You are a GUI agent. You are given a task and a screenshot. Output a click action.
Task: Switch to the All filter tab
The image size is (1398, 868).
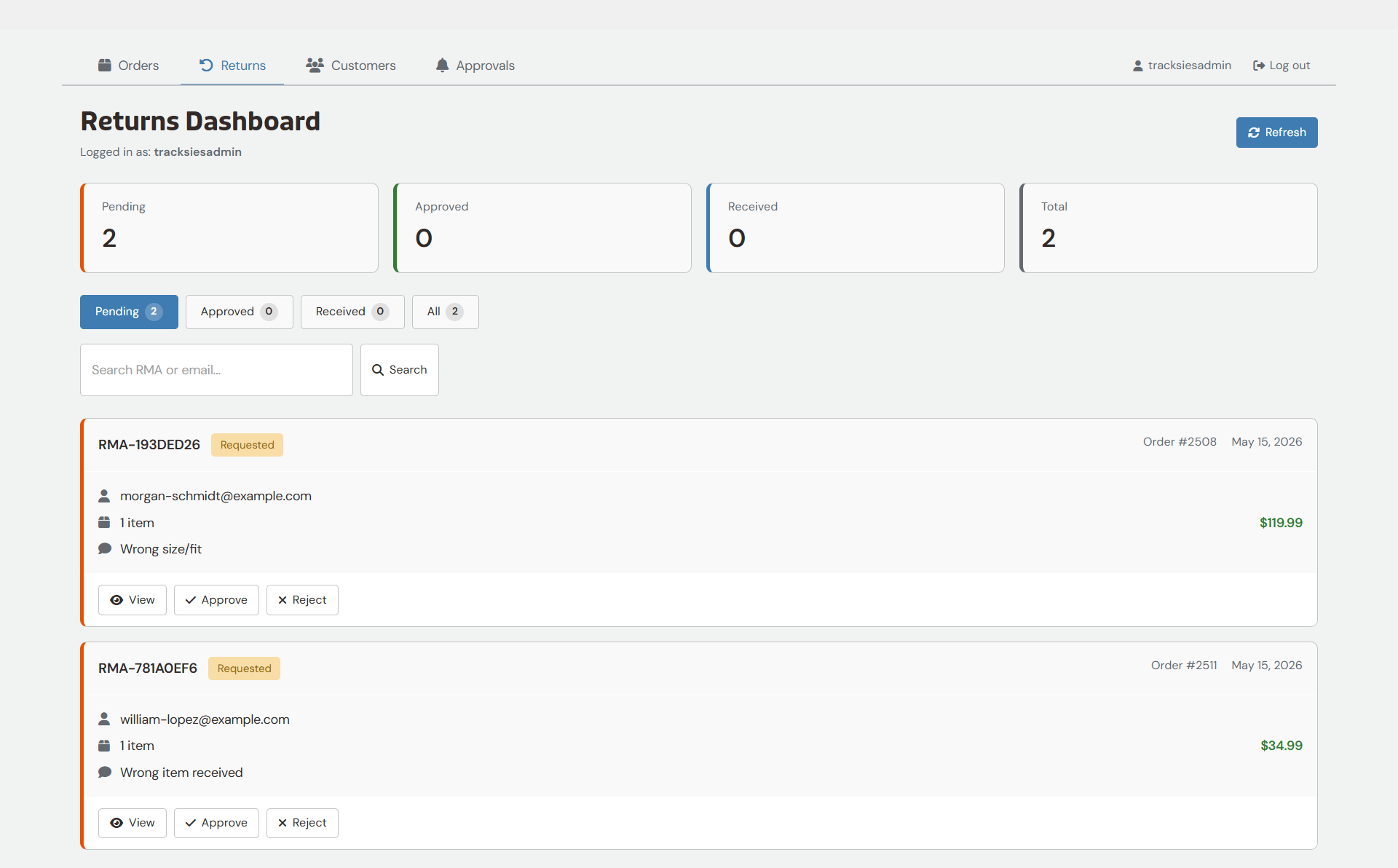pyautogui.click(x=446, y=312)
